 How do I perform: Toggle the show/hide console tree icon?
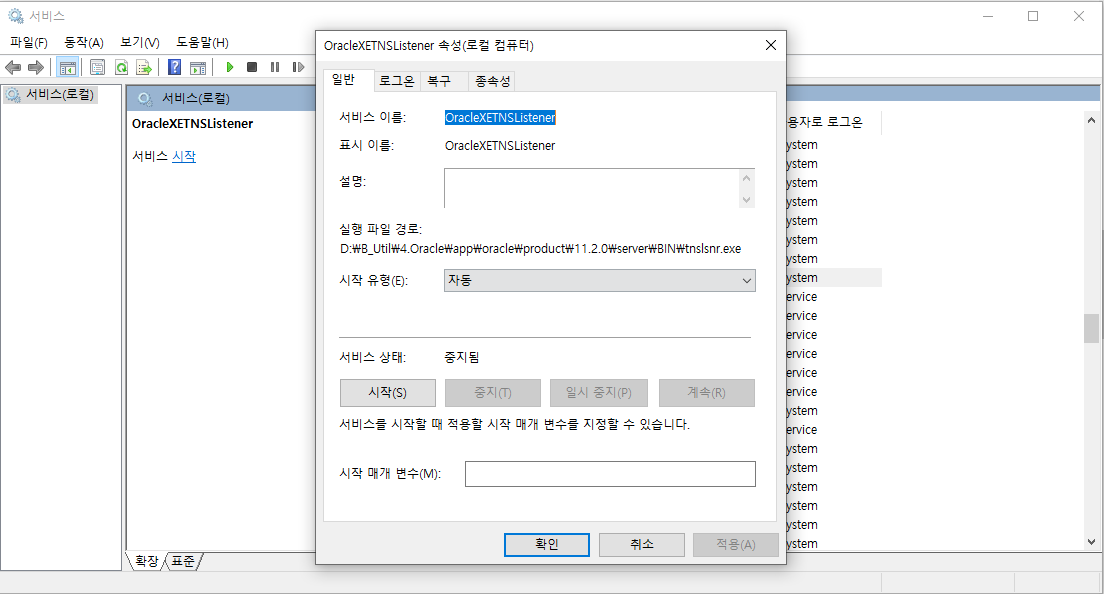click(x=68, y=68)
